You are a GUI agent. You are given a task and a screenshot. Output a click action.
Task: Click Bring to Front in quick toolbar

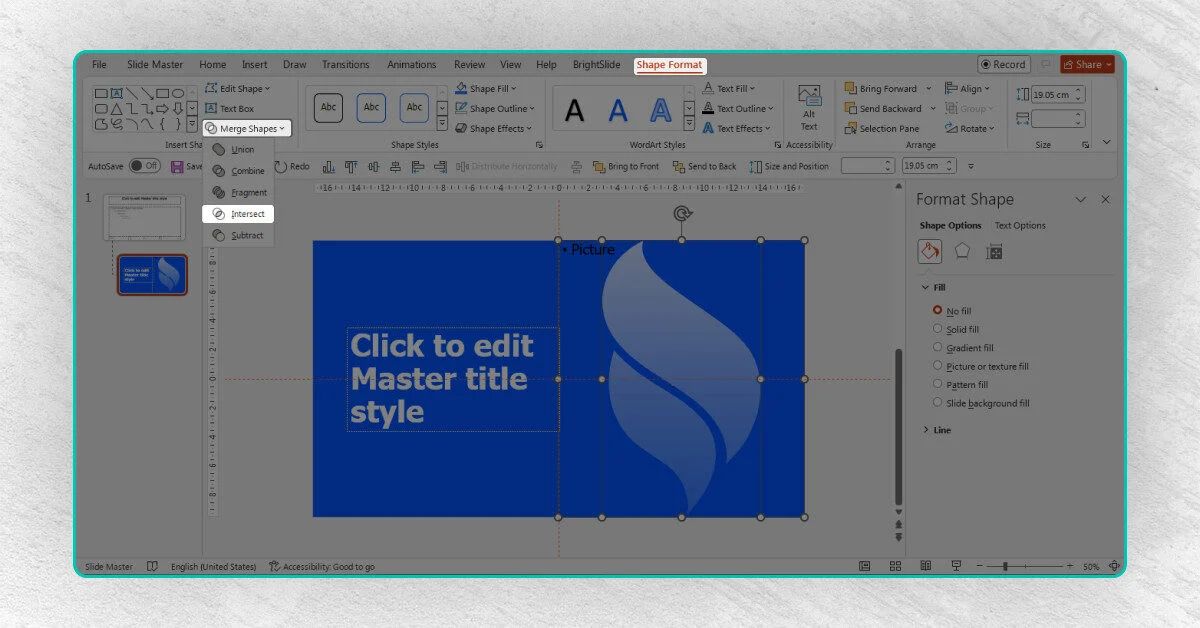click(x=626, y=167)
